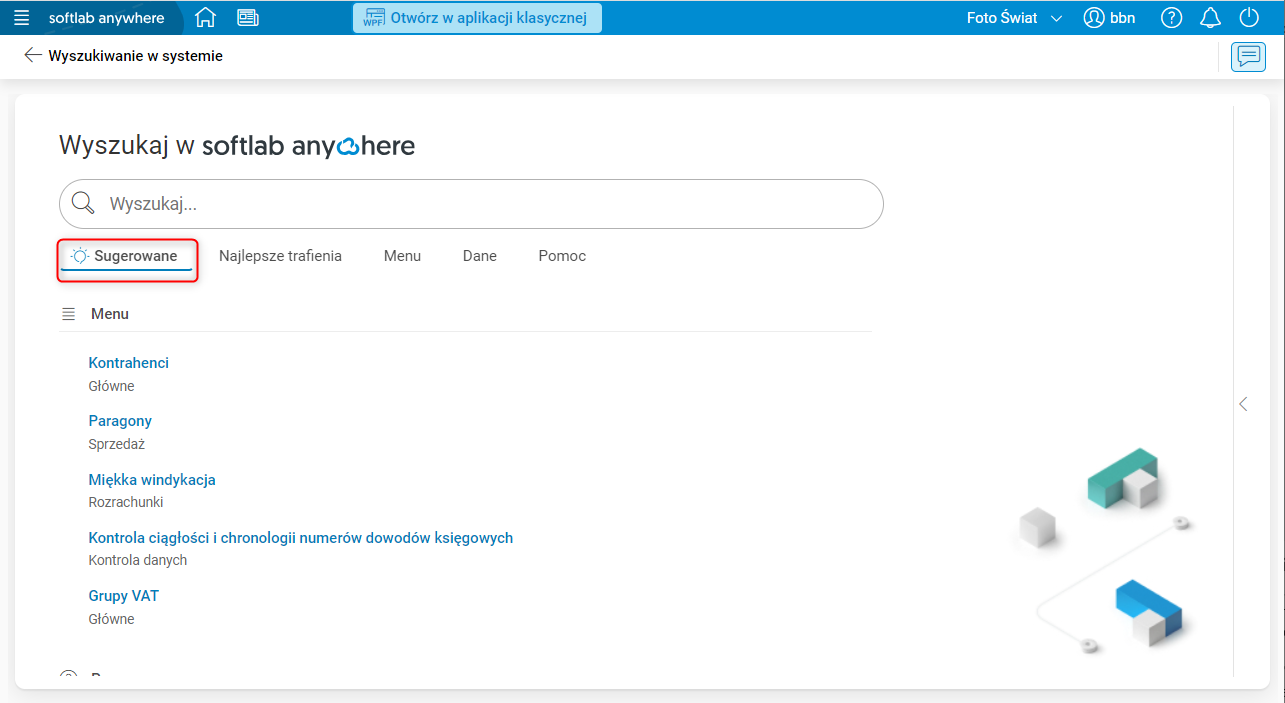Viewport: 1285px width, 703px height.
Task: Switch to the Menu tab
Action: coord(402,256)
